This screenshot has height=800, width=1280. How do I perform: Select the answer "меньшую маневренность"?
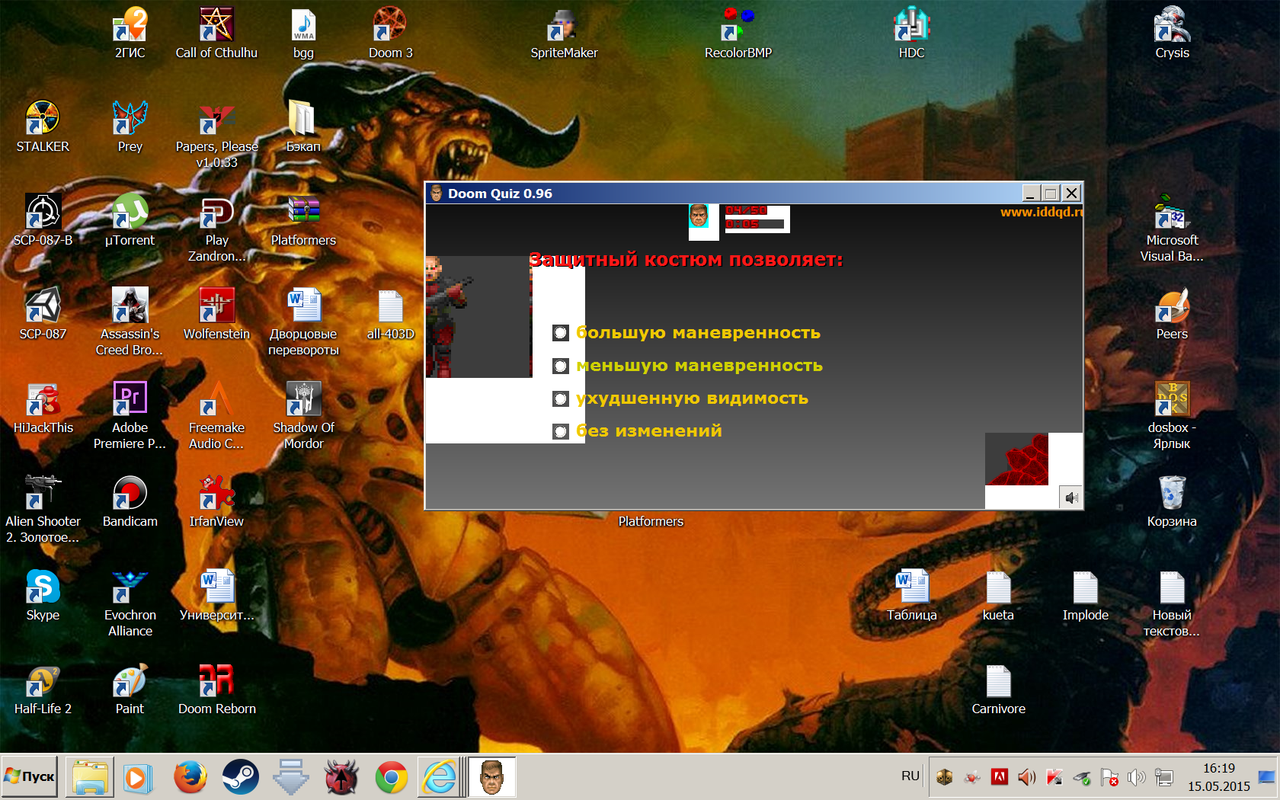tap(560, 366)
